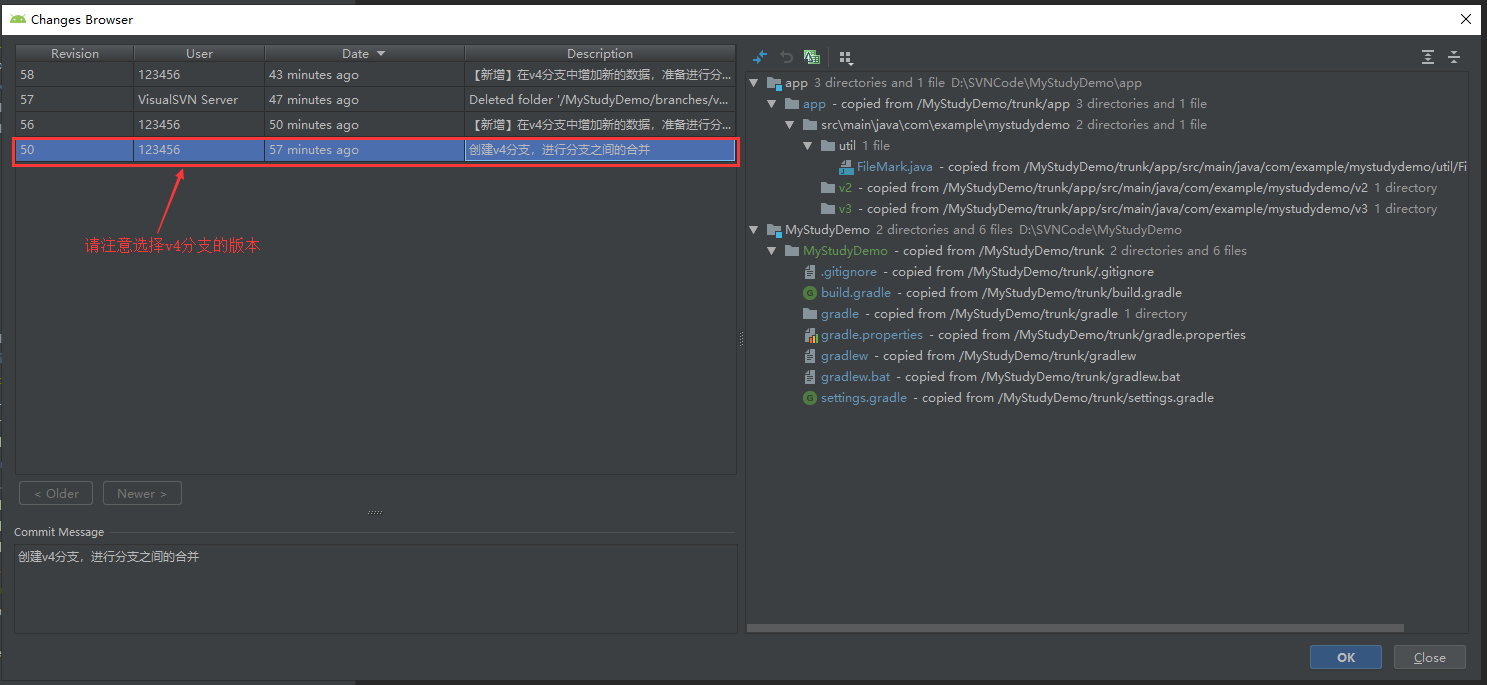The height and width of the screenshot is (685, 1487).
Task: Click the Collapse All icon
Action: pos(1454,57)
